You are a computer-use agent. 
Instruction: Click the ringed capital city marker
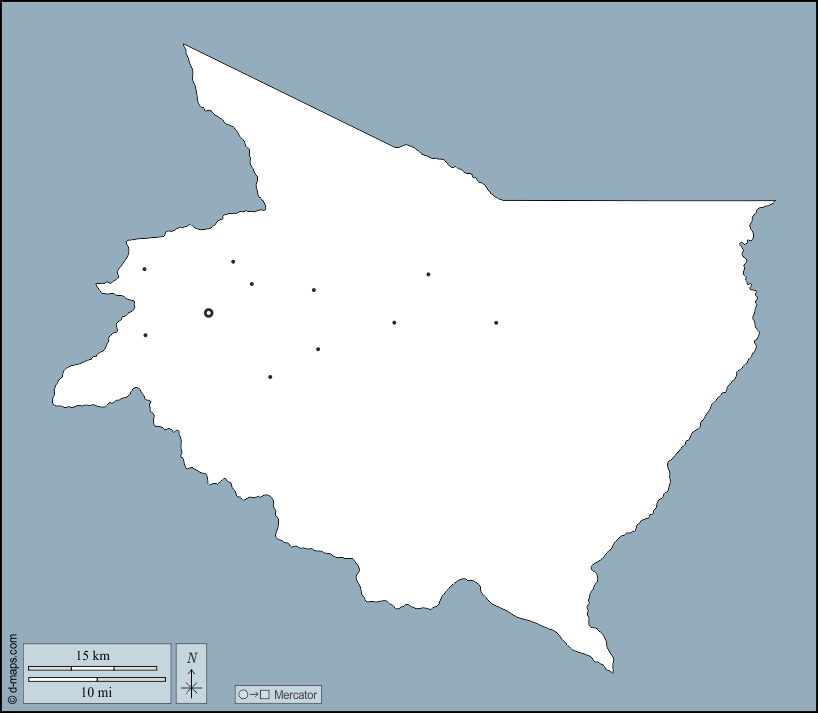tap(208, 313)
